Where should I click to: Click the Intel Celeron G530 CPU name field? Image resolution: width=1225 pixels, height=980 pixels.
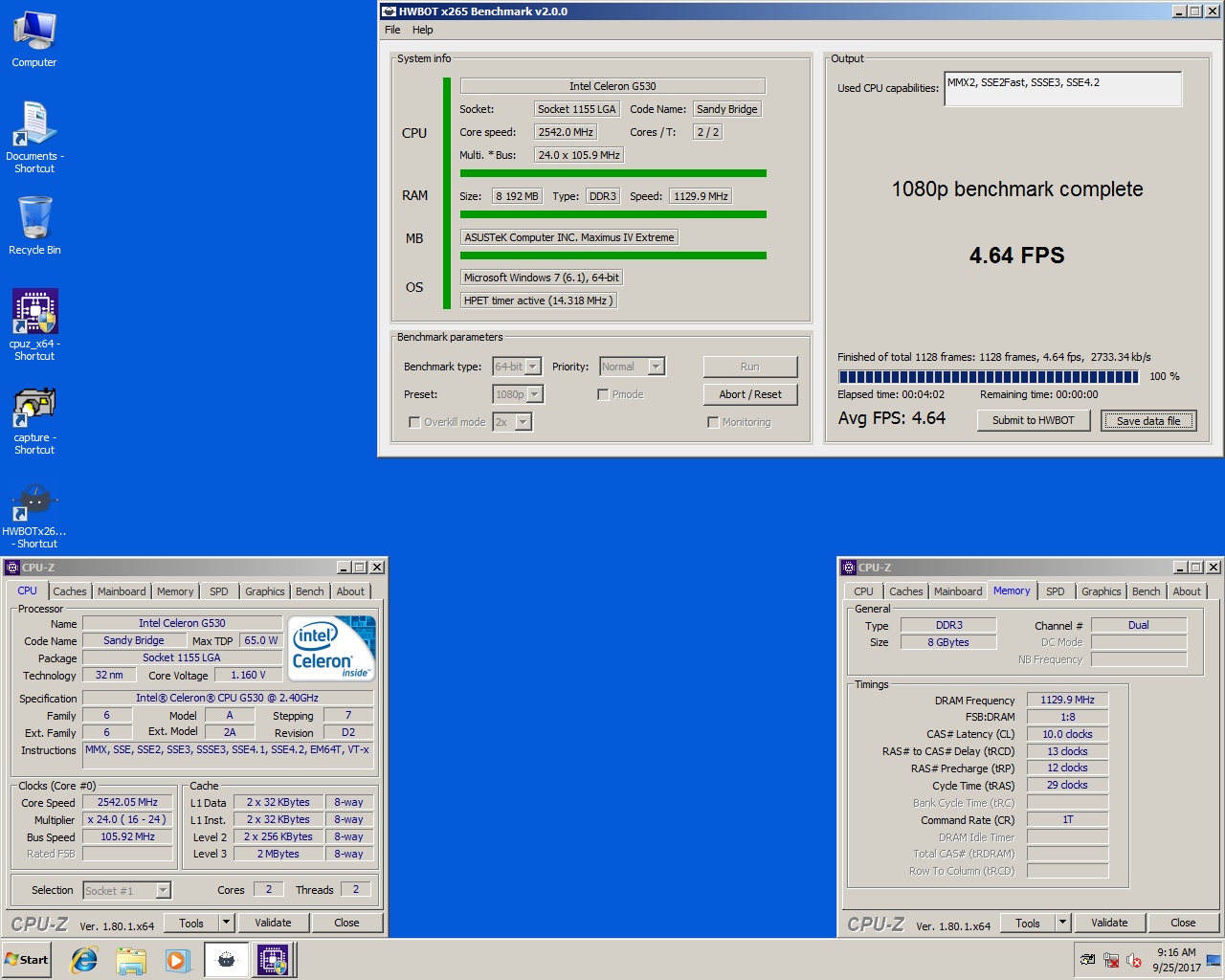pyautogui.click(x=612, y=86)
